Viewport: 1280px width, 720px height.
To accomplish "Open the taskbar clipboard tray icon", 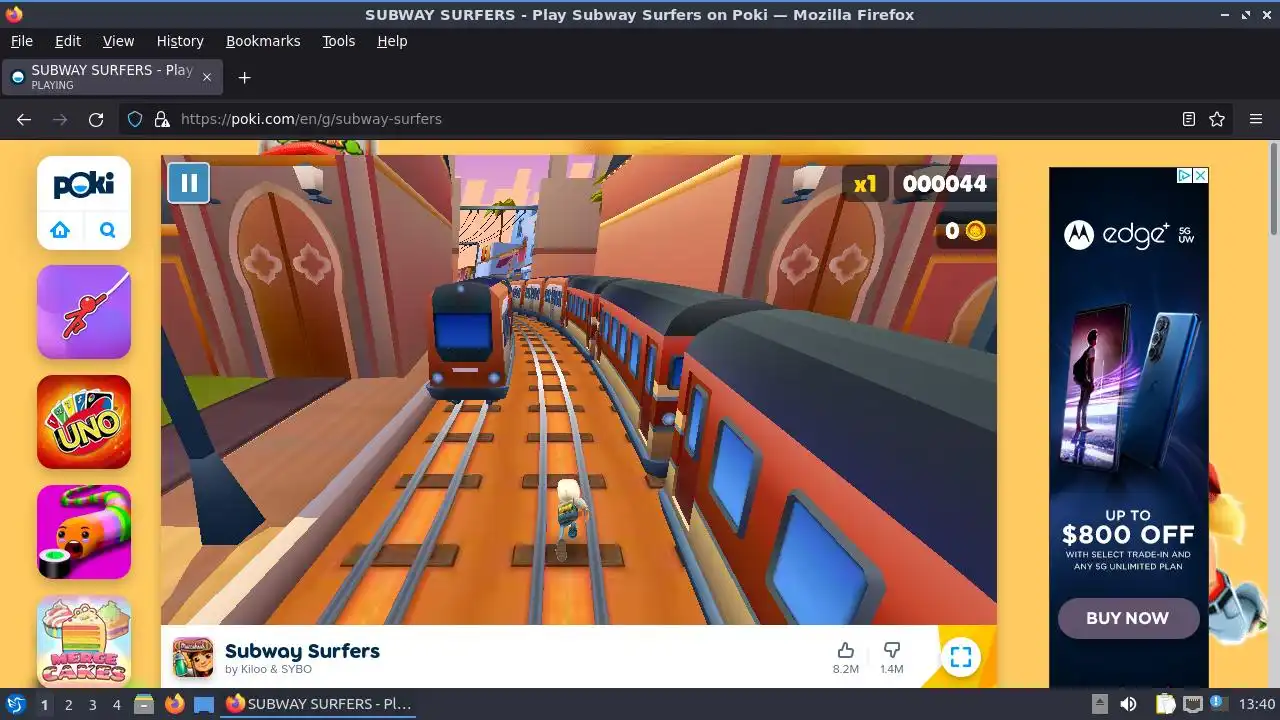I will [x=1166, y=704].
